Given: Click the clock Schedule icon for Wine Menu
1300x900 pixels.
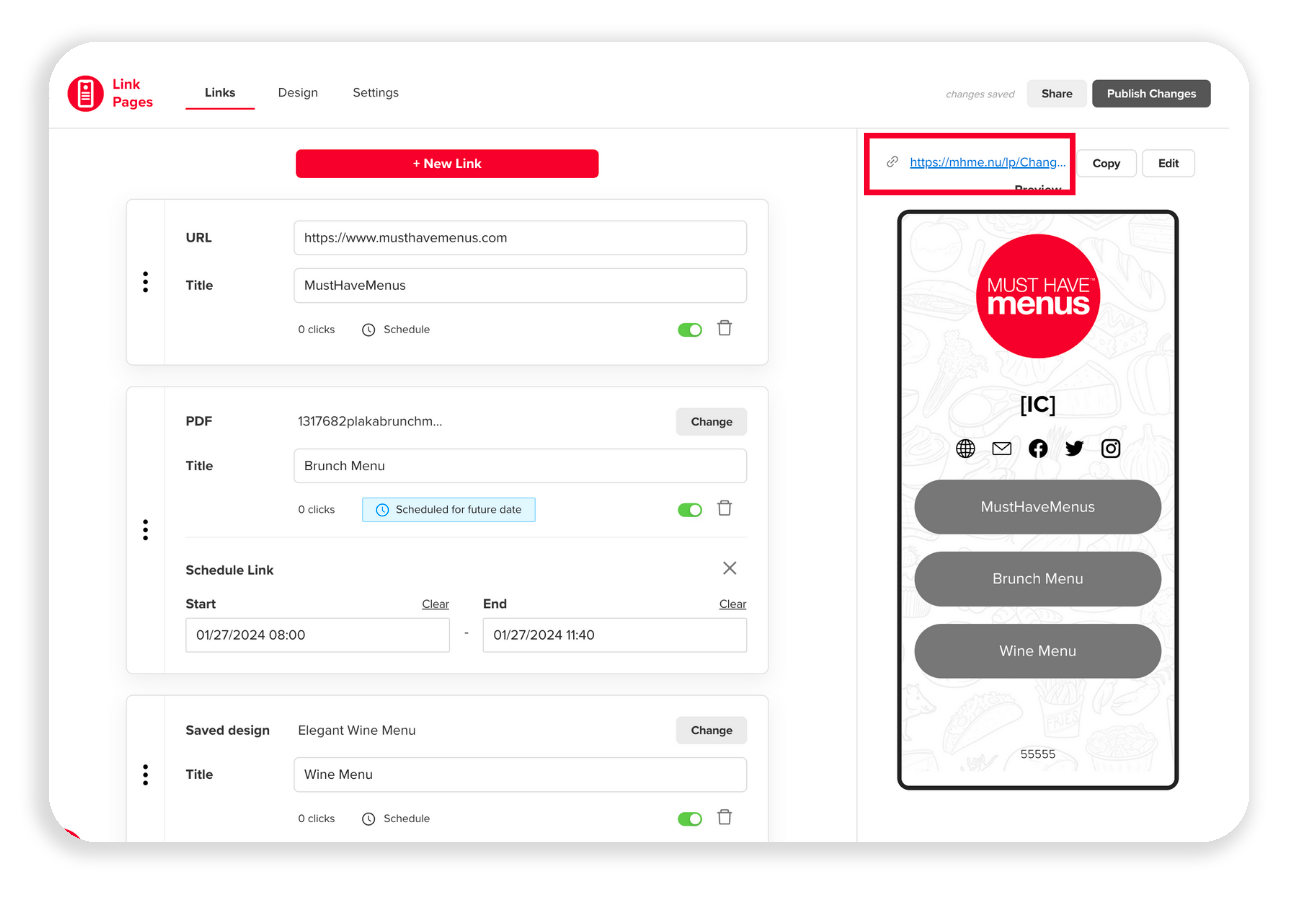Looking at the screenshot, I should point(368,818).
